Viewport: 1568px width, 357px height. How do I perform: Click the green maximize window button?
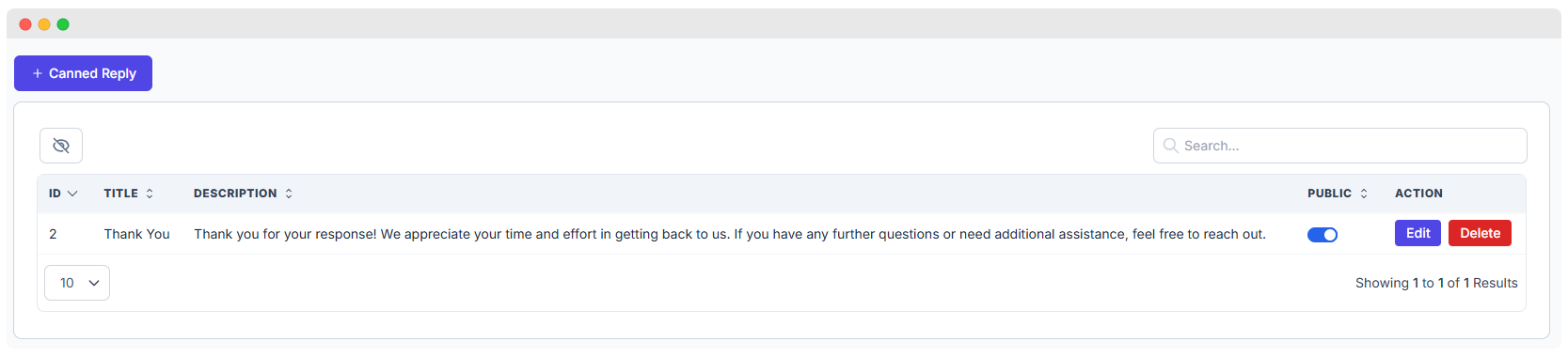(63, 24)
